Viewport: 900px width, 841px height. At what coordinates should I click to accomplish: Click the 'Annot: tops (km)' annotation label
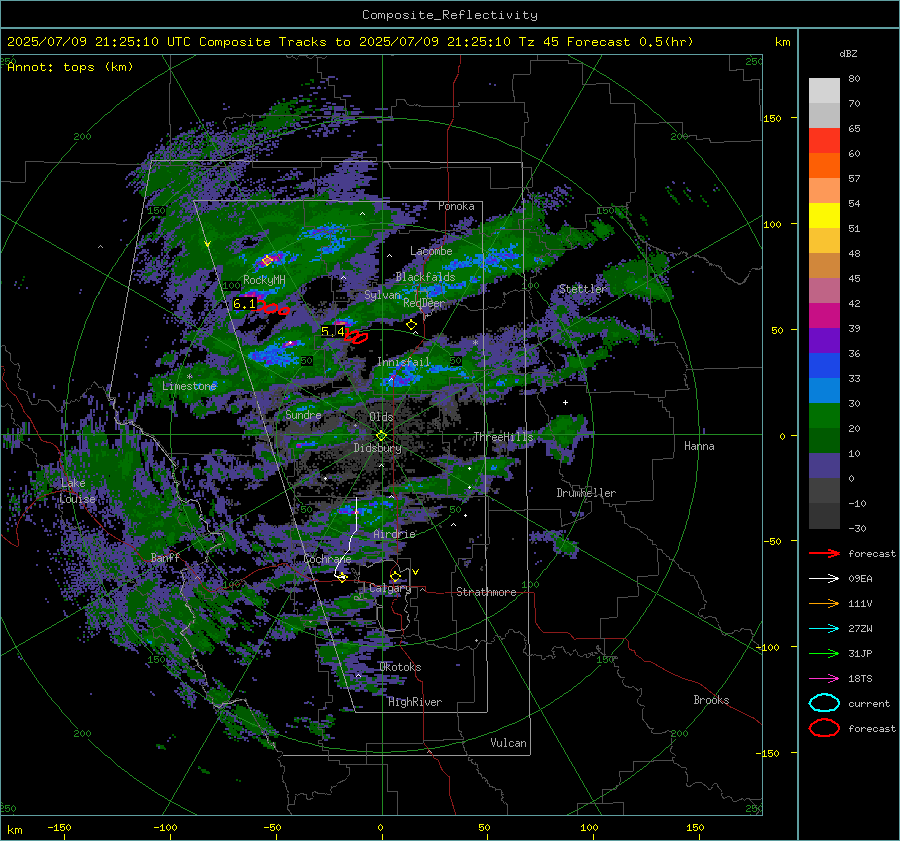pyautogui.click(x=70, y=67)
